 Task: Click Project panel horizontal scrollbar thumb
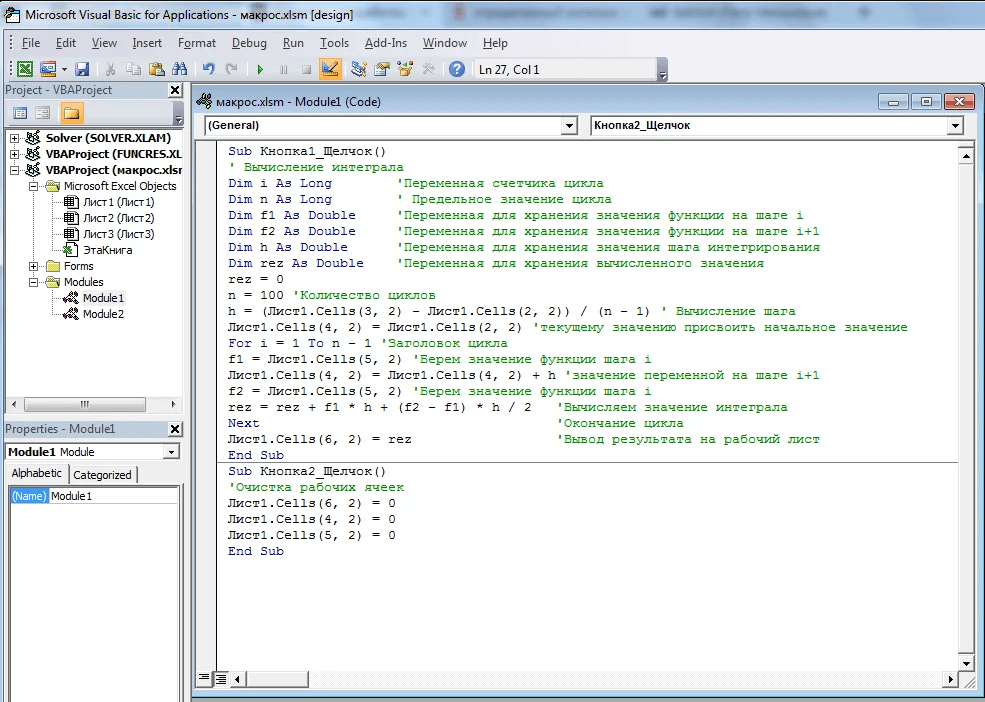click(x=85, y=405)
